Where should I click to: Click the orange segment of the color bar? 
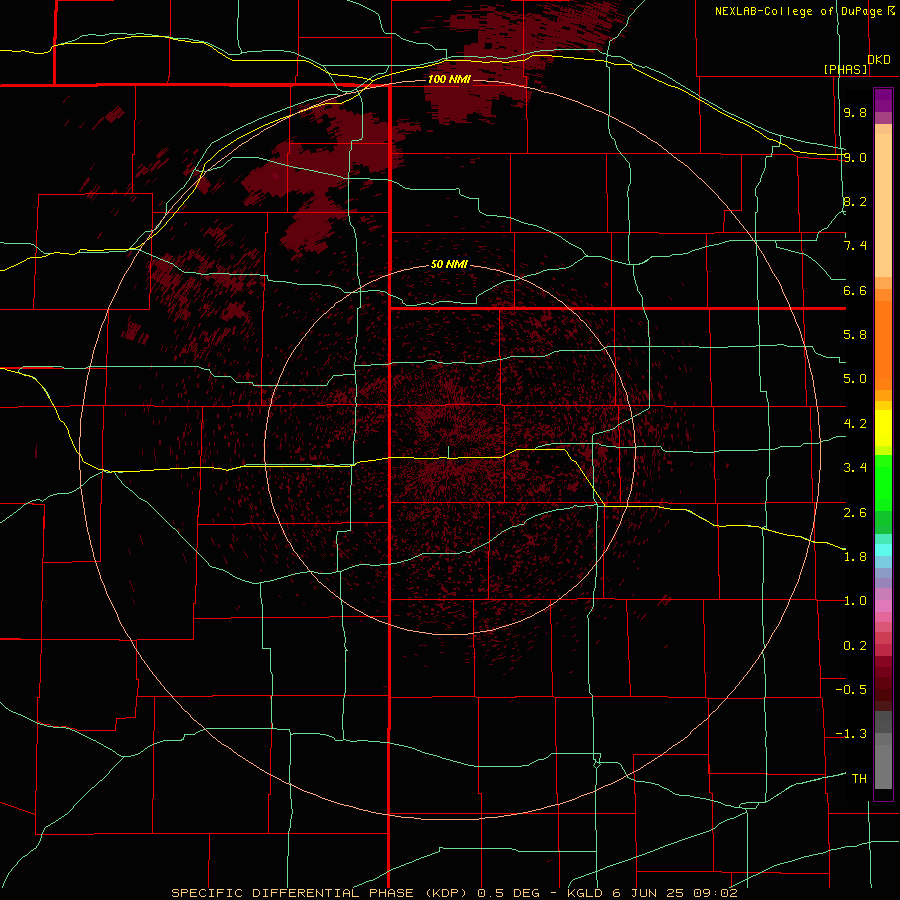(883, 346)
